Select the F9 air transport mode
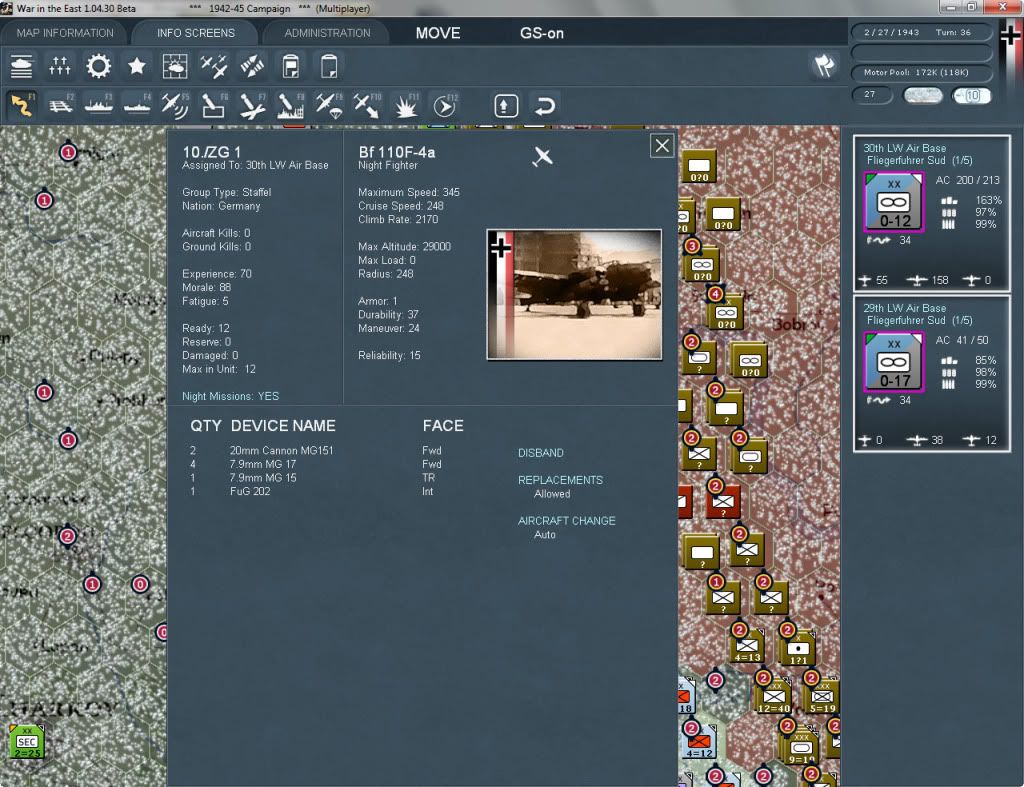Viewport: 1024px width, 787px height. point(329,105)
